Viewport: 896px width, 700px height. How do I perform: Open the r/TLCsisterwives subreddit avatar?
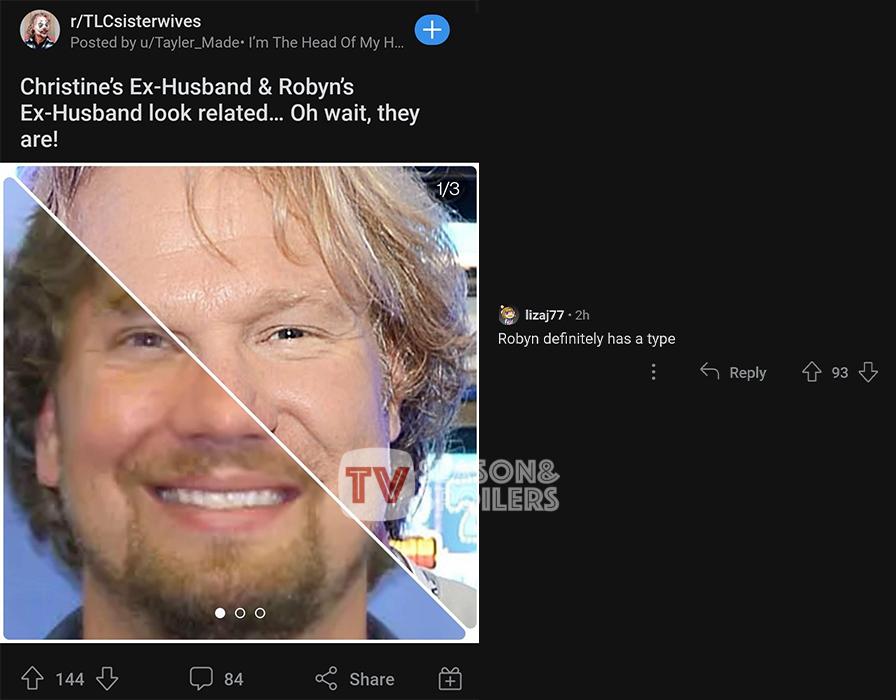tap(40, 30)
